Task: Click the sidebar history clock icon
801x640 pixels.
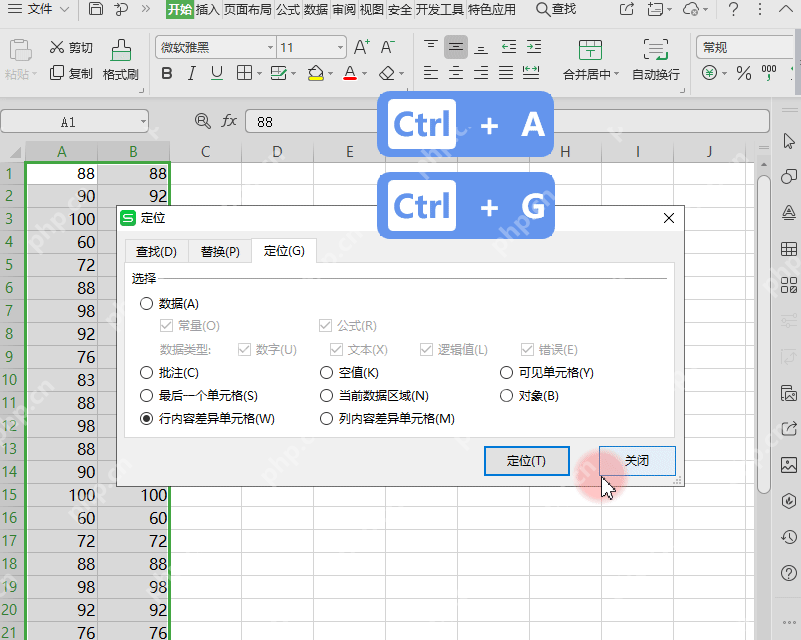Action: tap(789, 537)
